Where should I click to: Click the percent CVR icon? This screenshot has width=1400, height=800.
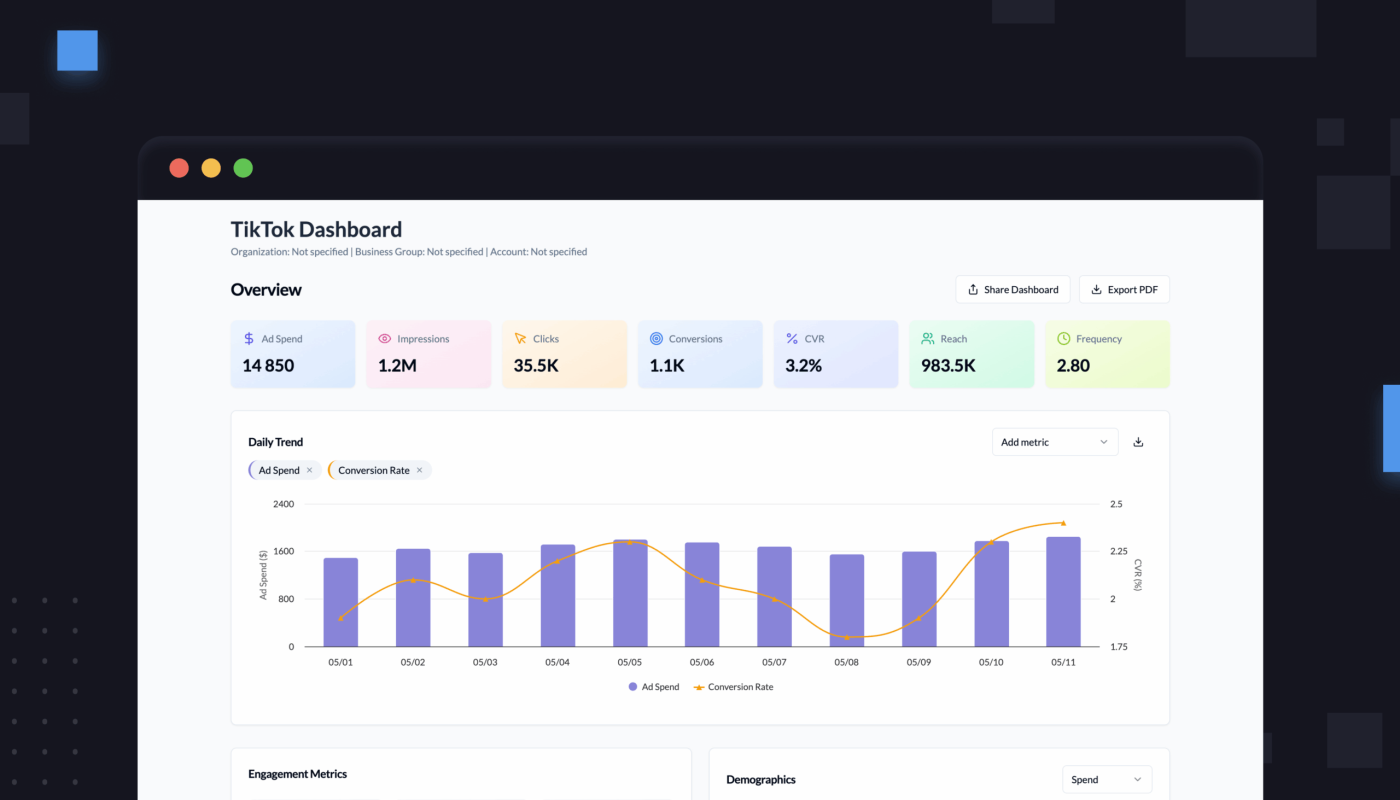pyautogui.click(x=792, y=339)
